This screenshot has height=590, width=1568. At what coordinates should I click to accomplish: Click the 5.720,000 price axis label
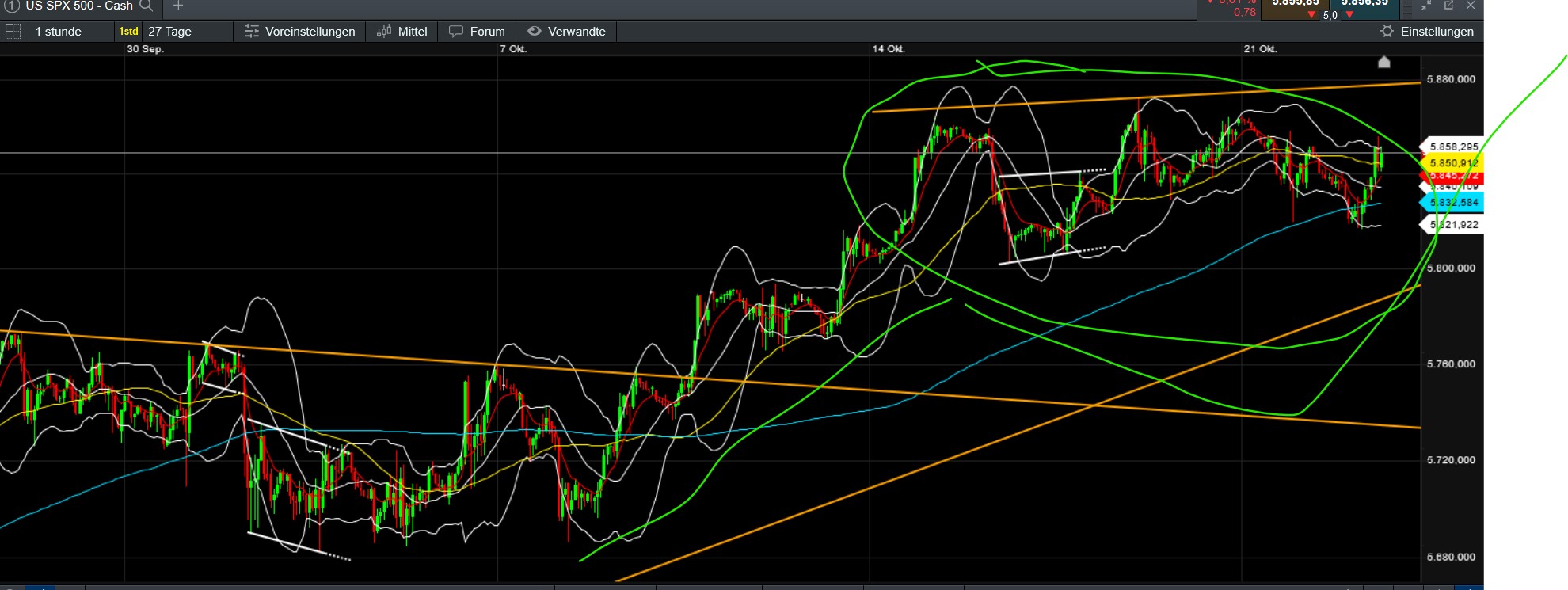point(1451,459)
